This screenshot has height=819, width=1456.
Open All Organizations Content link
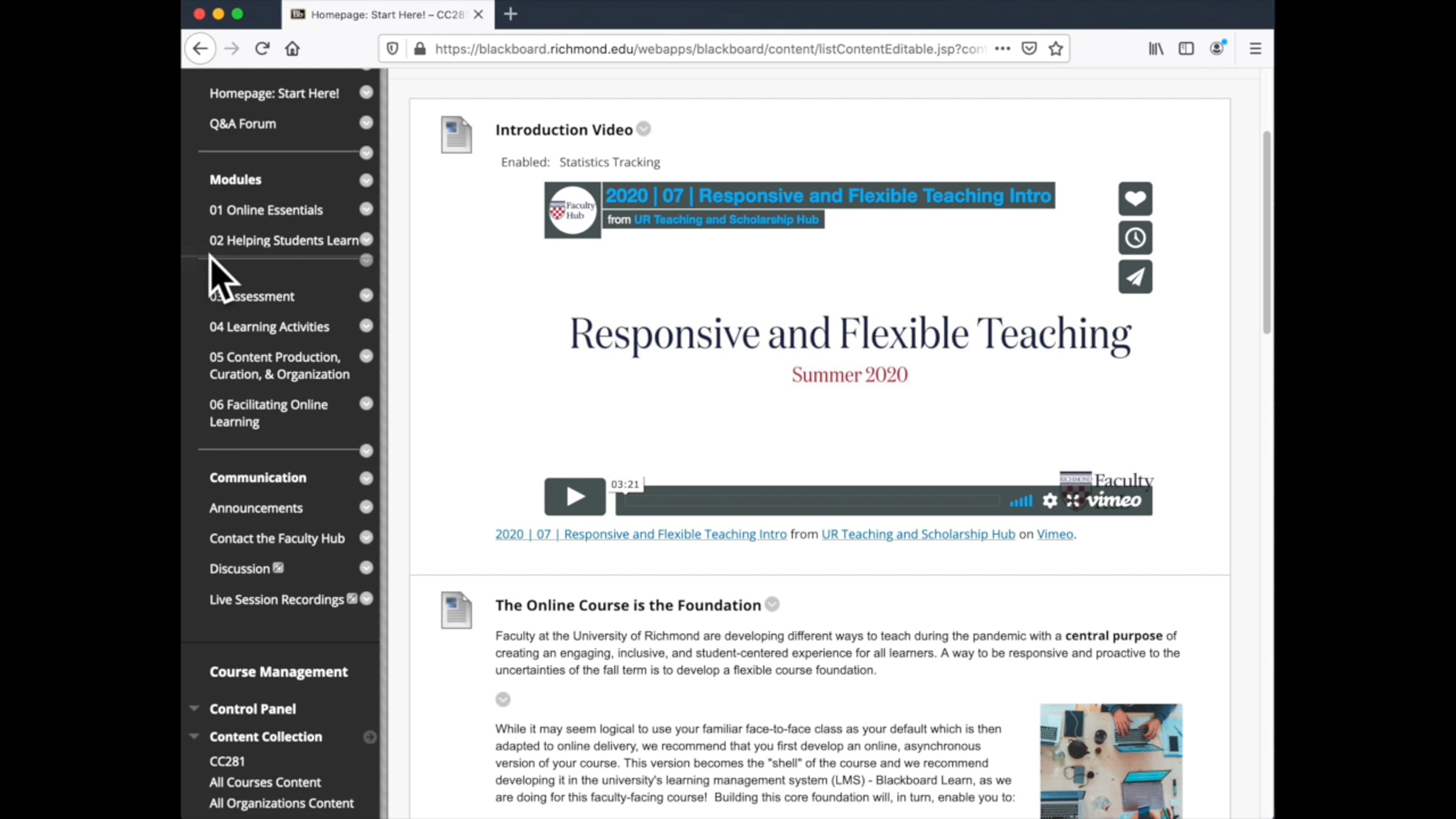click(281, 803)
